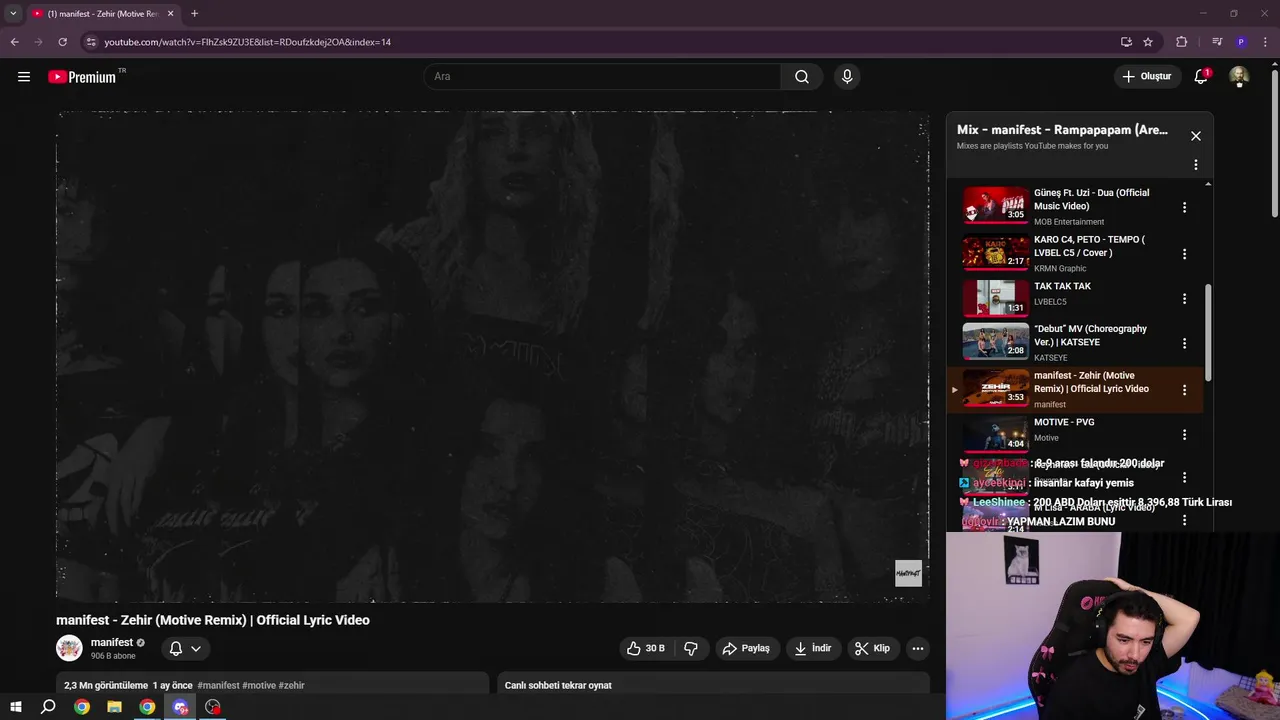Open options for Güneş Ft. Uzi - Dua
Viewport: 1280px width, 720px height.
(1184, 208)
